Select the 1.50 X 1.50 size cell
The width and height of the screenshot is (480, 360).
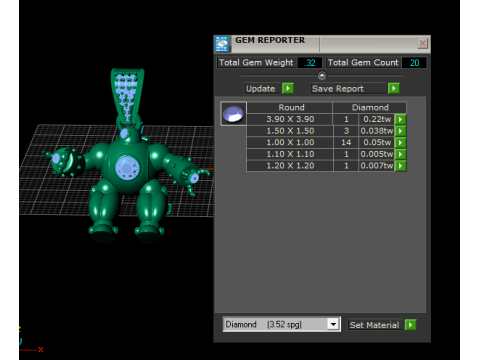pos(290,131)
